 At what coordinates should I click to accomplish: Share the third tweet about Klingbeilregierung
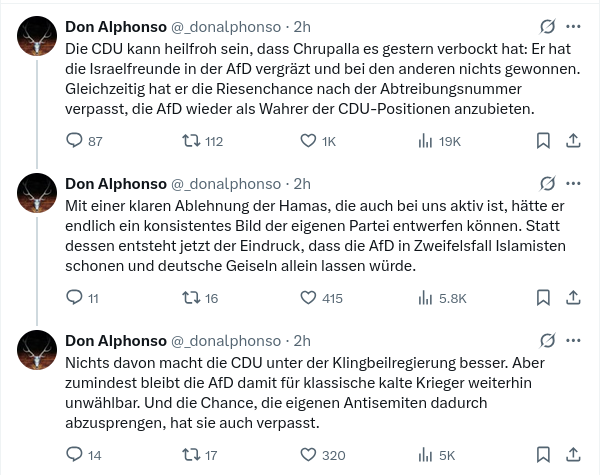click(573, 455)
